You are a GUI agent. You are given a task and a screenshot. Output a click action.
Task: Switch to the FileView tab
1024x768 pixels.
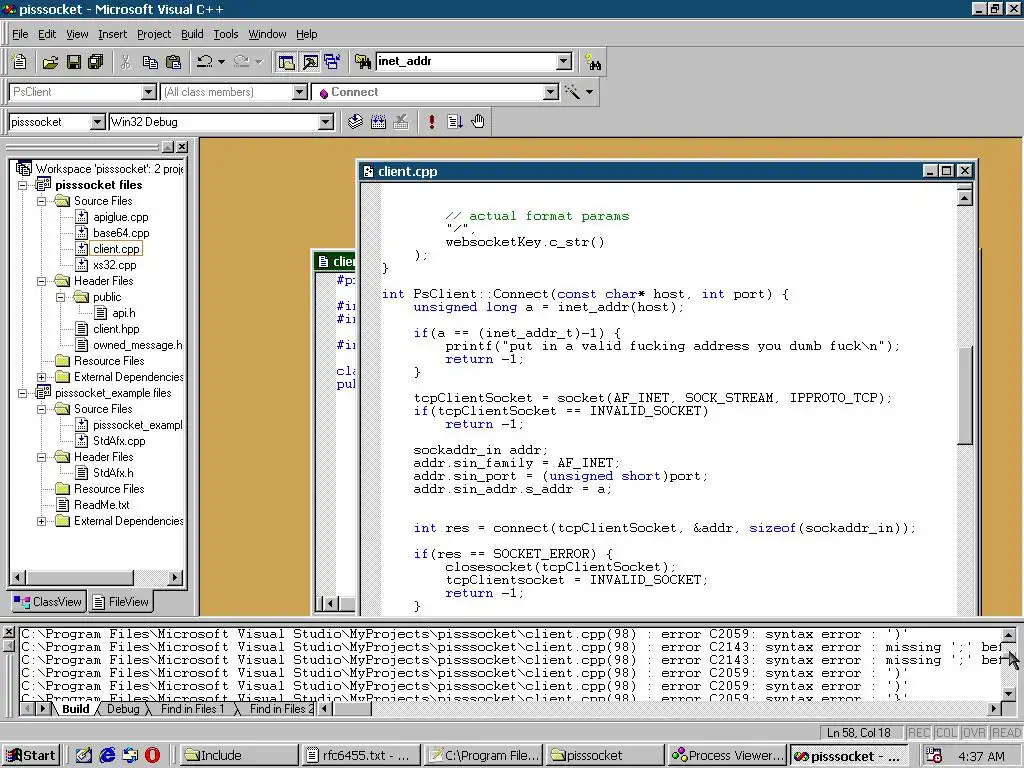pyautogui.click(x=121, y=601)
